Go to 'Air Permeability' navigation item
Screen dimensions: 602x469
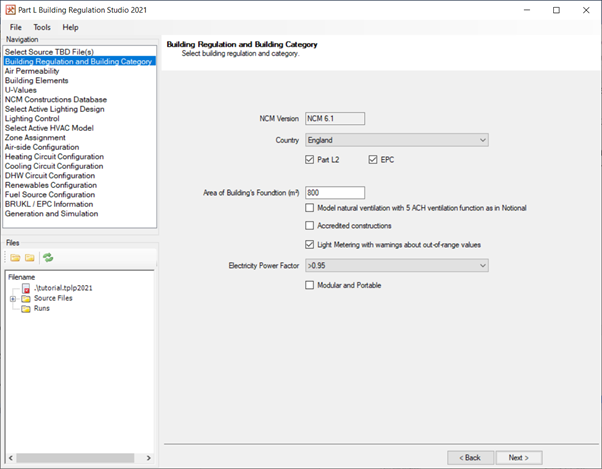pos(32,71)
